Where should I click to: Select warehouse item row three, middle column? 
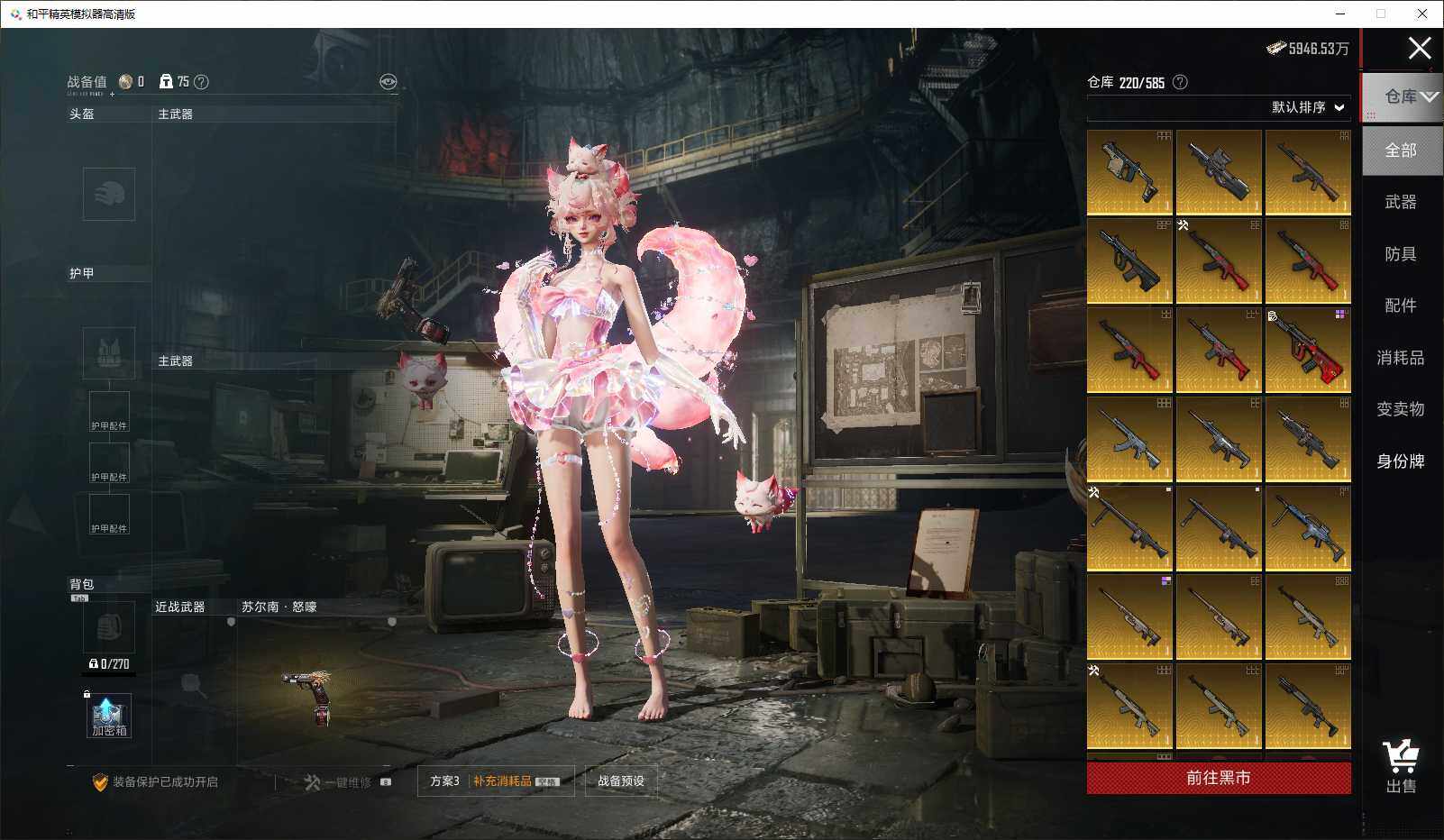point(1219,351)
